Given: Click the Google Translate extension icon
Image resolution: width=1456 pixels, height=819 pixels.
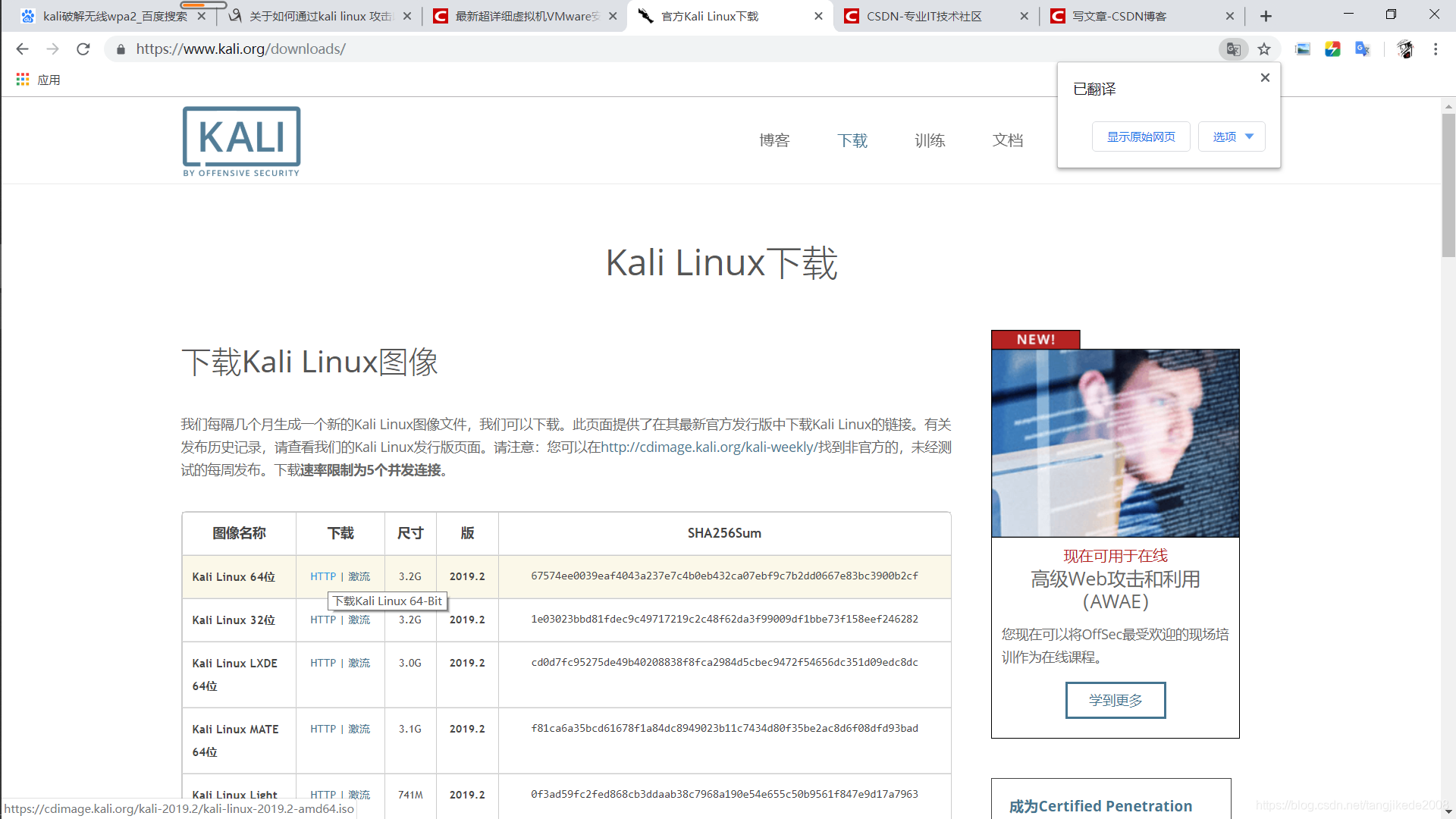Looking at the screenshot, I should tap(1363, 49).
